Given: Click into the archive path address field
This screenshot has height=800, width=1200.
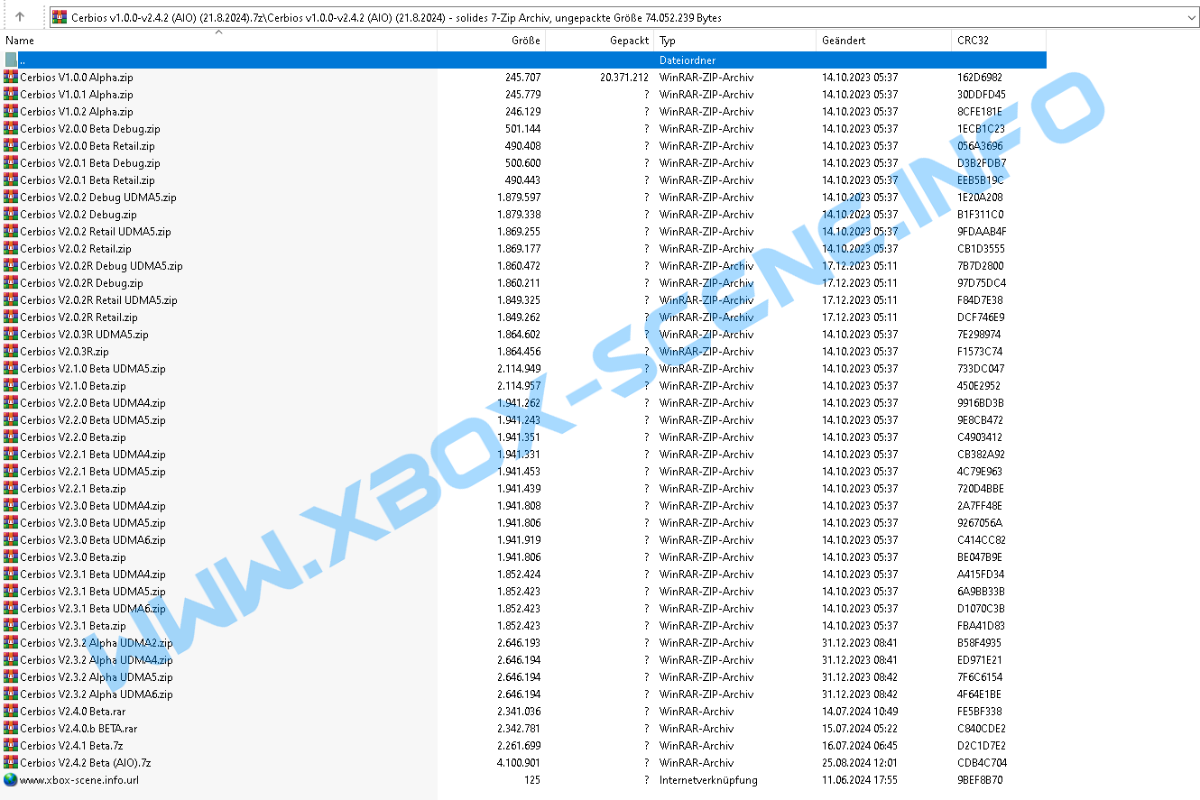Looking at the screenshot, I should [x=622, y=17].
